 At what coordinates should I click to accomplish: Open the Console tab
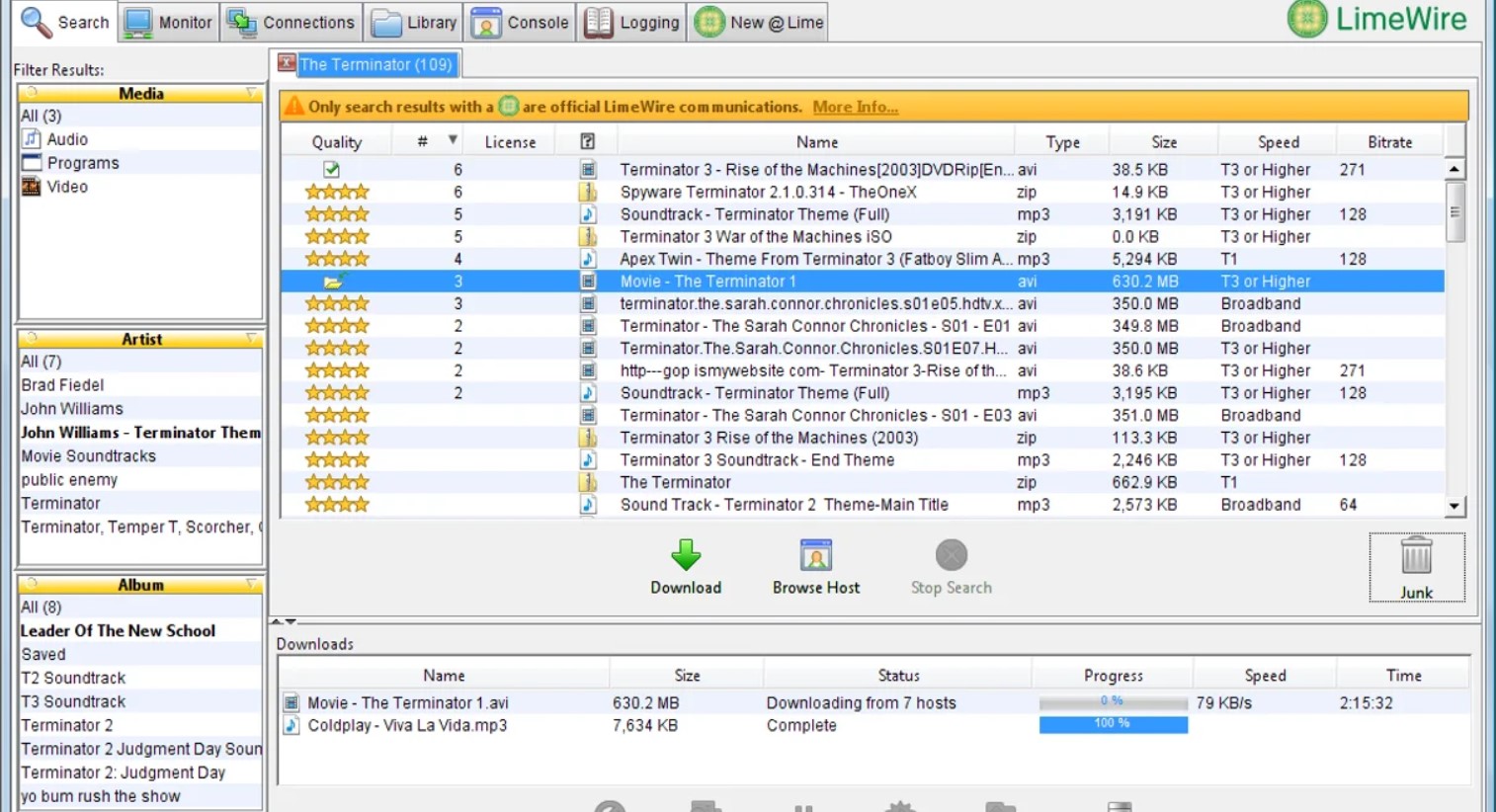click(520, 22)
